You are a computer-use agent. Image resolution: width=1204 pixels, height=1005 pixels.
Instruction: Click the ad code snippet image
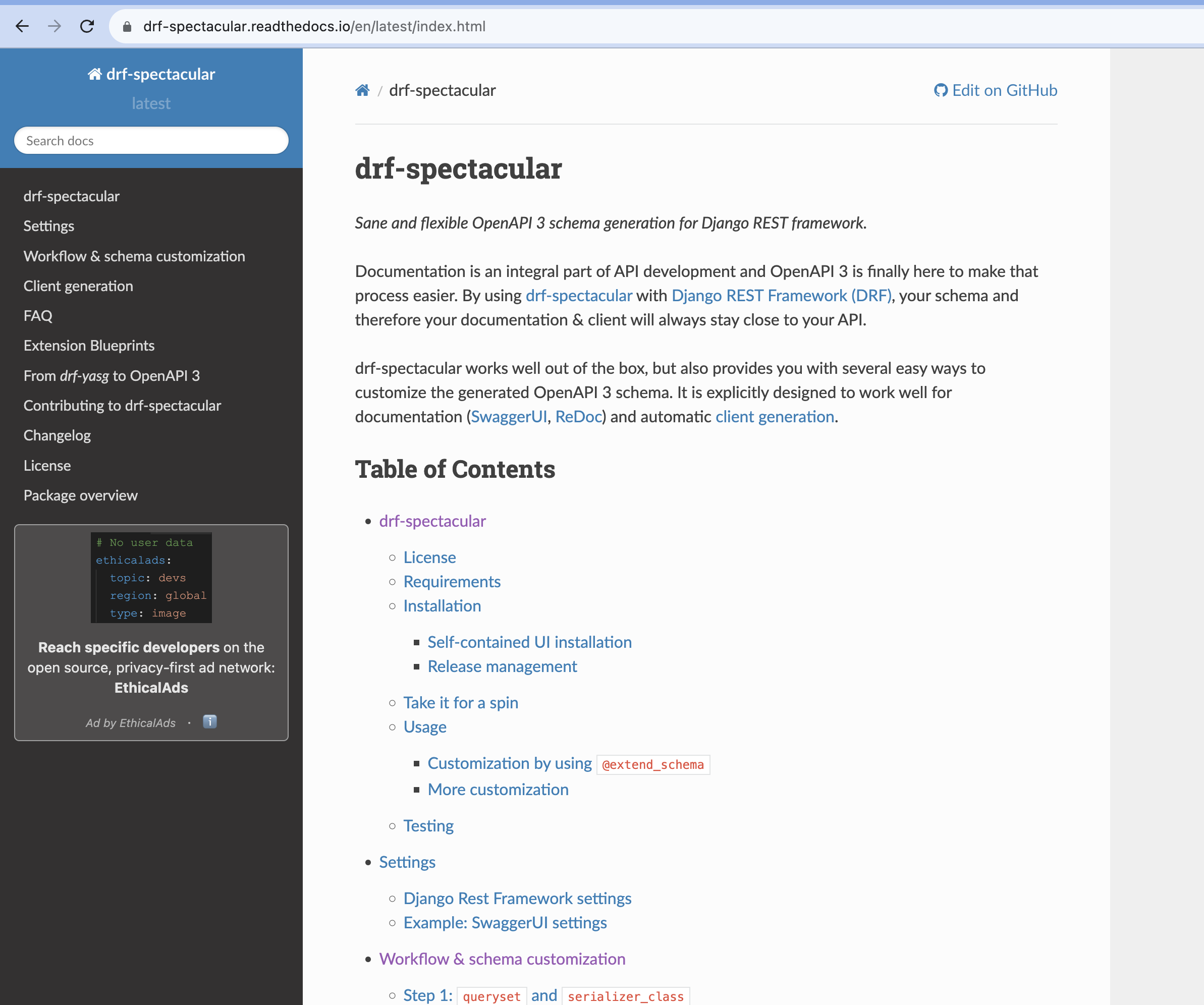click(151, 577)
